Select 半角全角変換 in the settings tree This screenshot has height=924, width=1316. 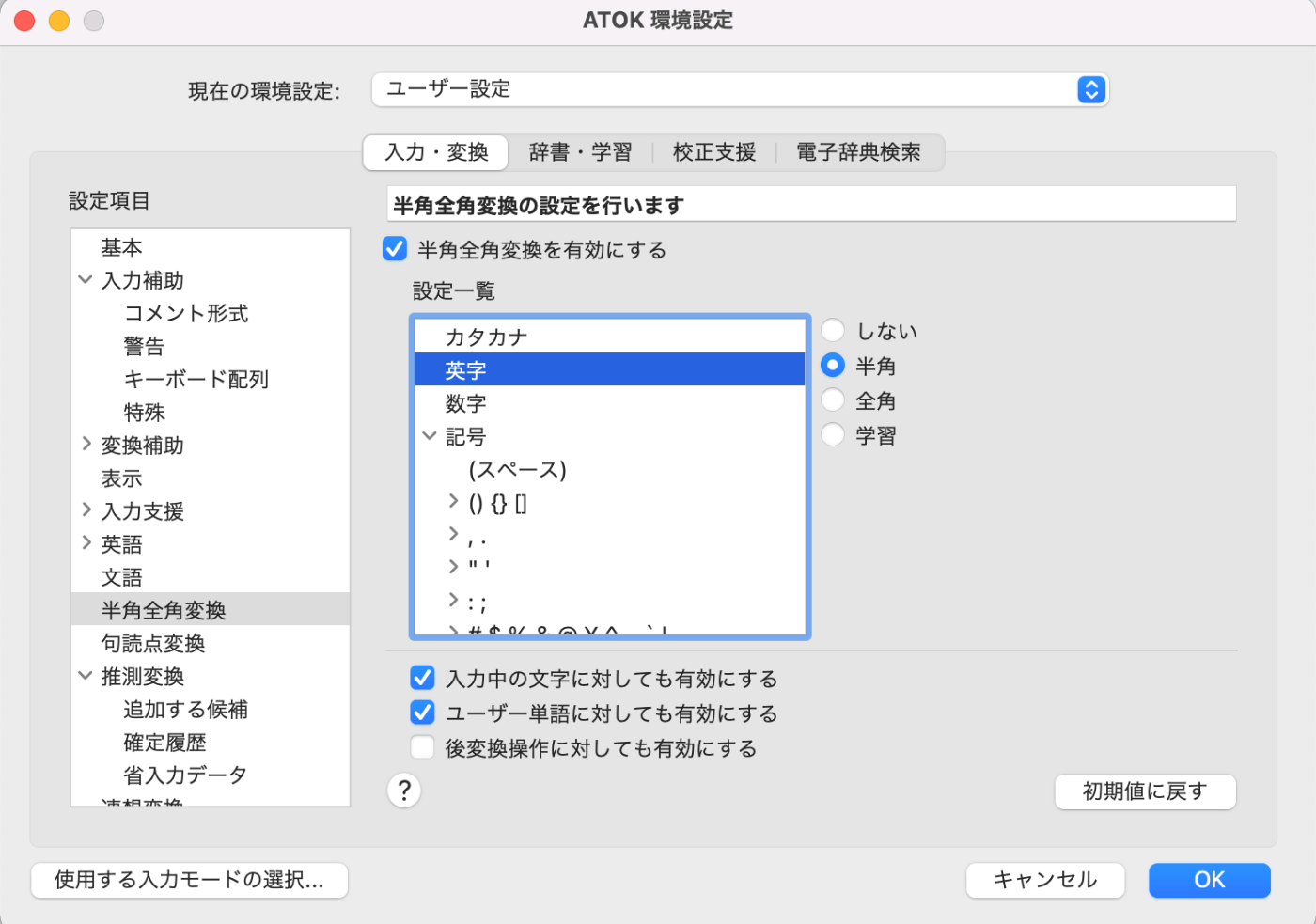[x=211, y=610]
